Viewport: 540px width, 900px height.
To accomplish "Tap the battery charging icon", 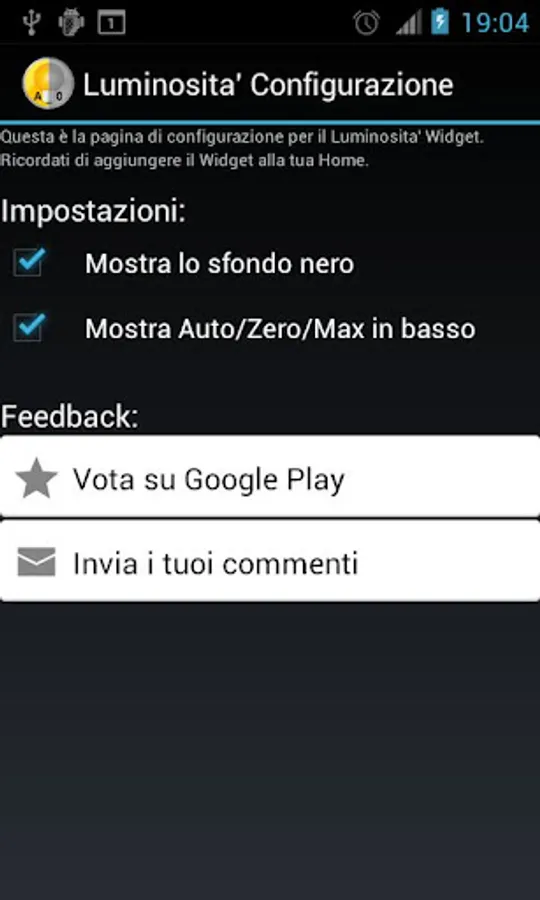I will pos(440,22).
